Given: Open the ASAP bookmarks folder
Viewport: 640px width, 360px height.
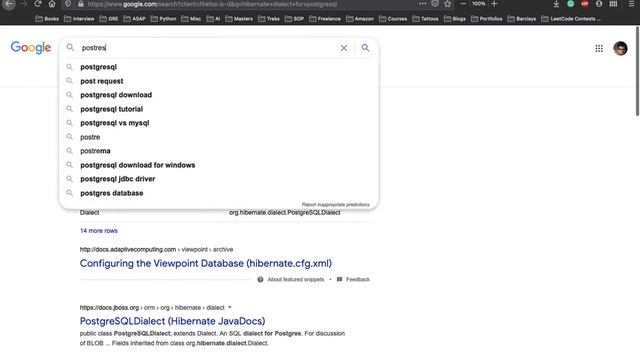Looking at the screenshot, I should click(134, 19).
